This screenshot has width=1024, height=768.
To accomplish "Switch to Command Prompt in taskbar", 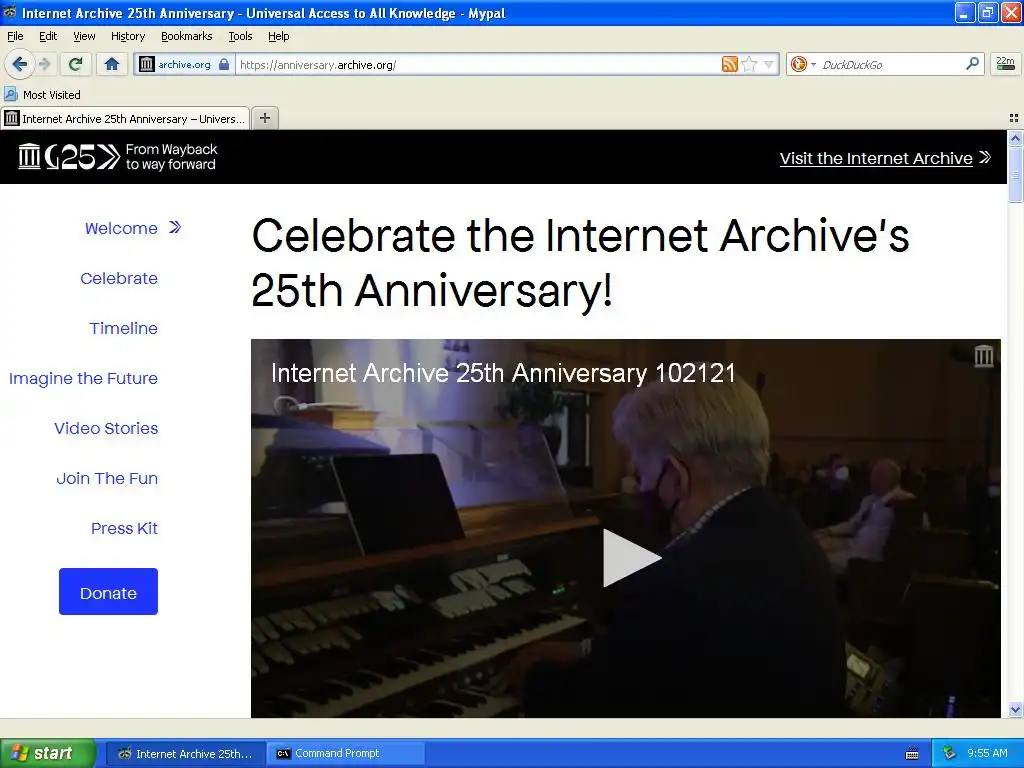I will tap(346, 754).
